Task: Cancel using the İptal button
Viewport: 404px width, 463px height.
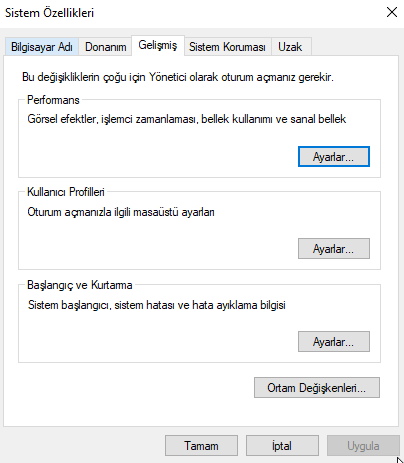Action: pos(282,446)
